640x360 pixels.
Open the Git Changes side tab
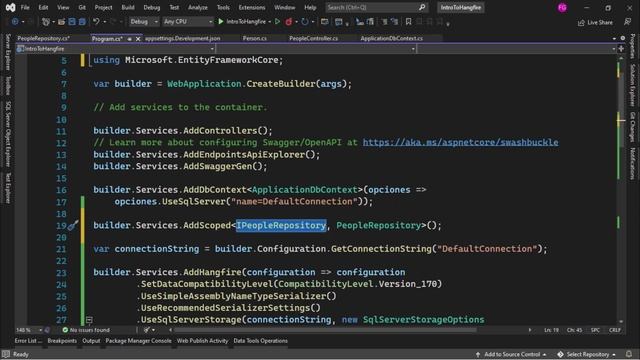633,127
